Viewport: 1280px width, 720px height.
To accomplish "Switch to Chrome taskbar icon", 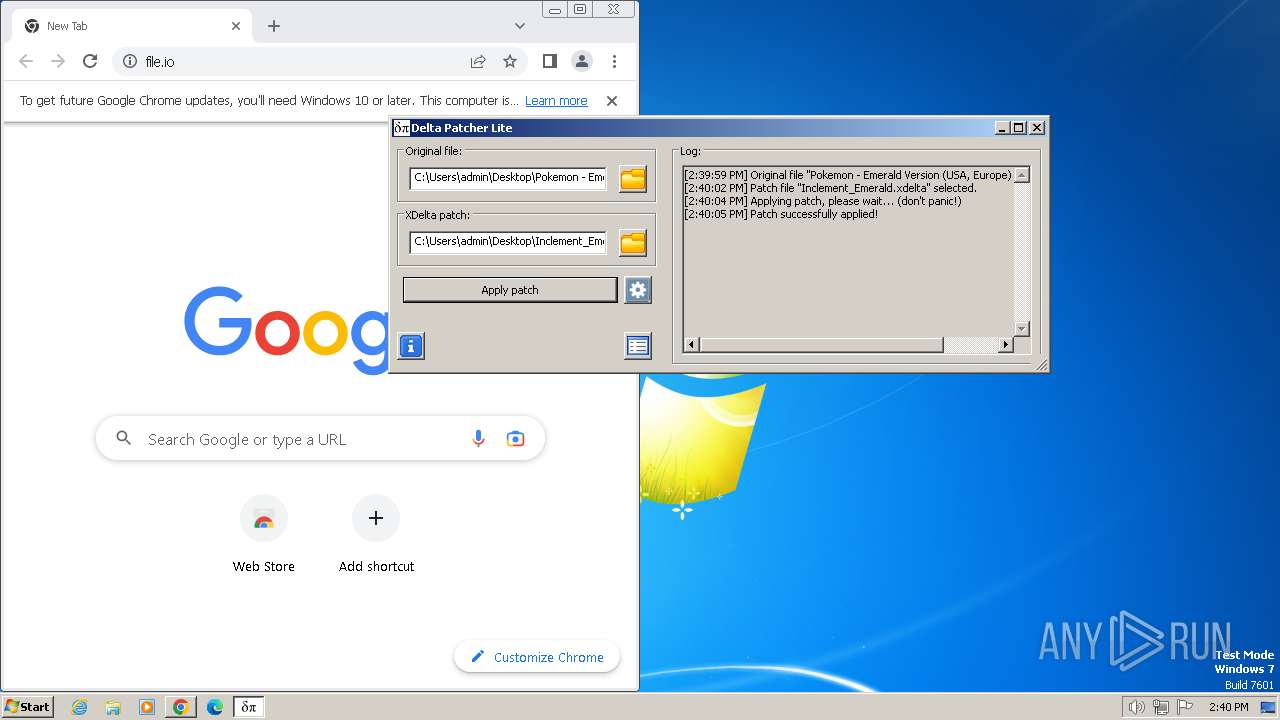I will [181, 707].
